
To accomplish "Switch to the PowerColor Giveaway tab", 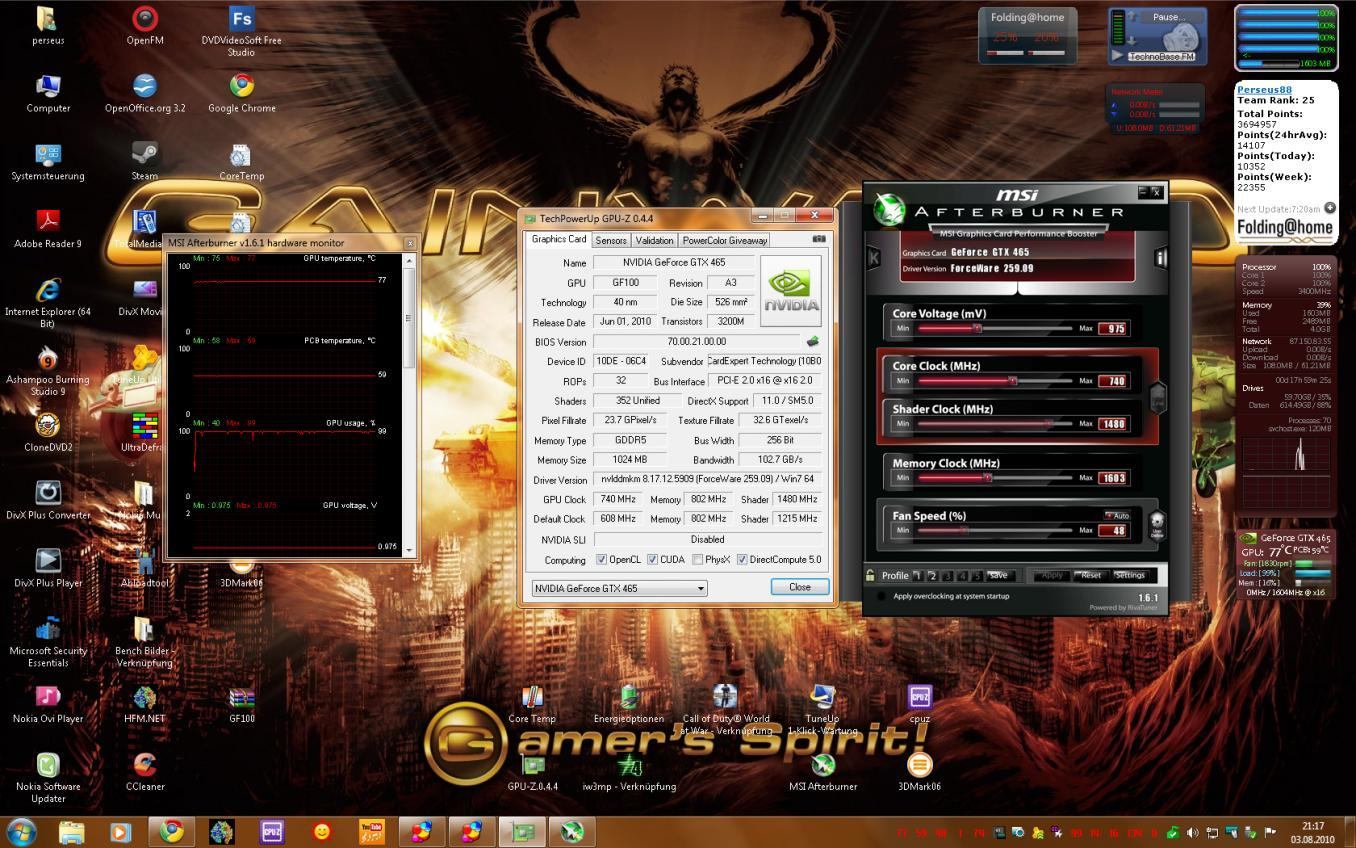I will pos(725,240).
